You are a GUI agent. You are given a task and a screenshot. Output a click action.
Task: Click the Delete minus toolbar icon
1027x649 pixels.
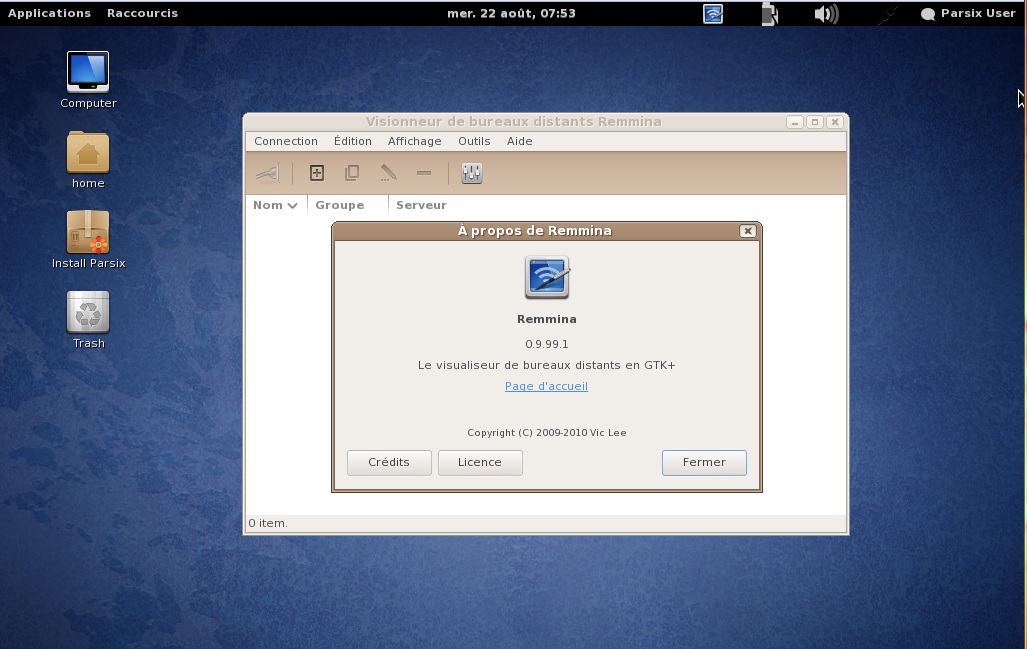coord(424,173)
